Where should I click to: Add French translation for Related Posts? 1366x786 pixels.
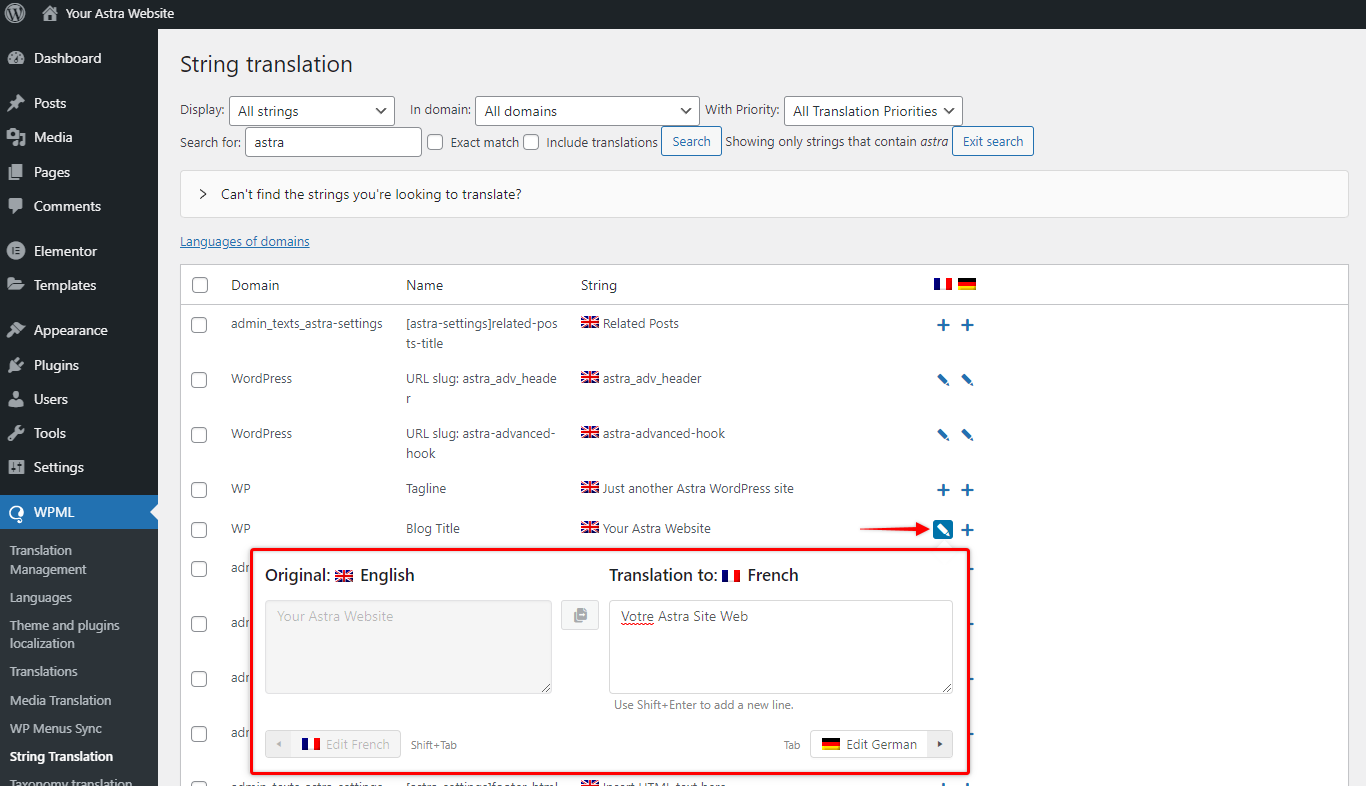click(943, 325)
